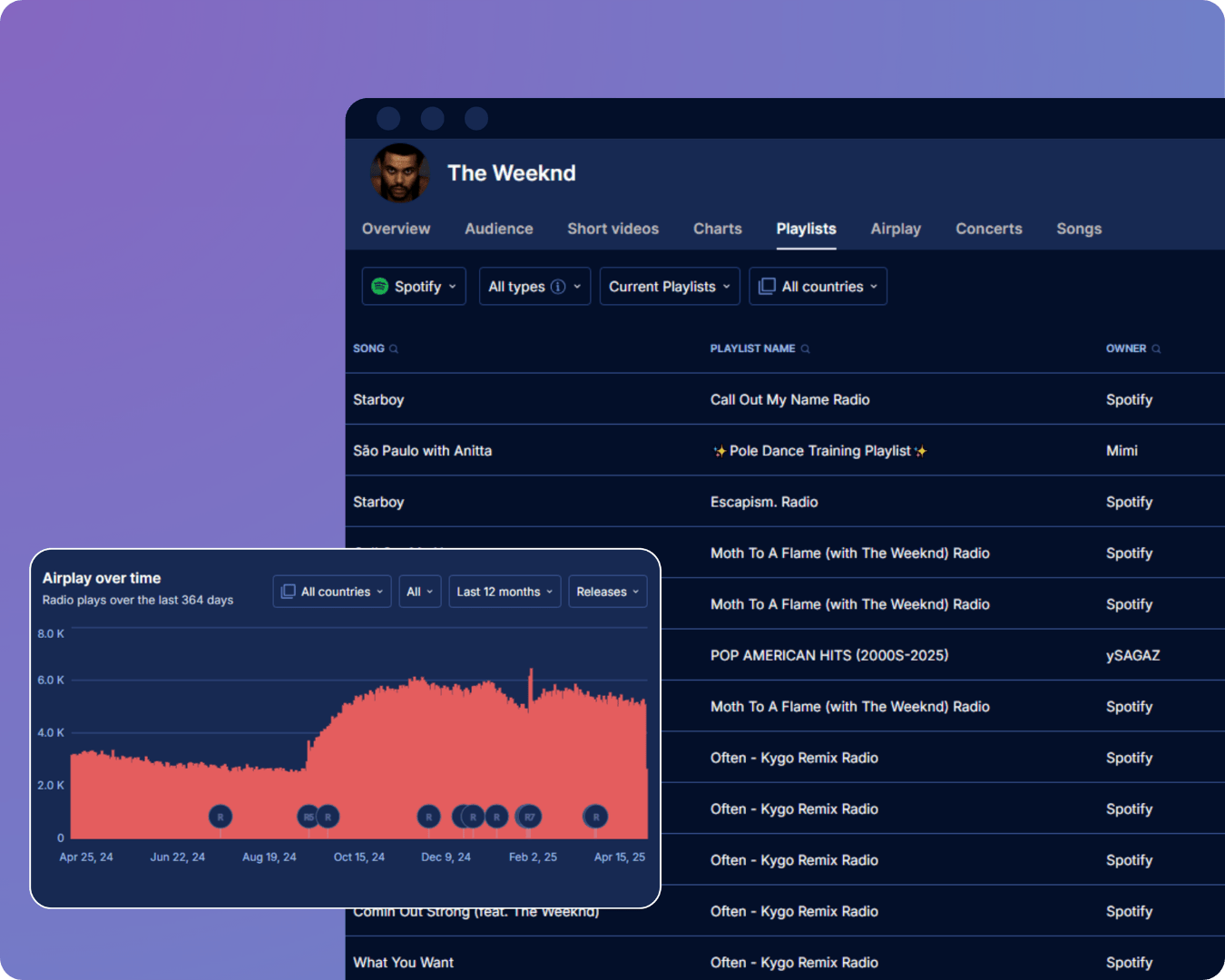
Task: Click the search icon beside OWNER header
Action: click(1155, 348)
